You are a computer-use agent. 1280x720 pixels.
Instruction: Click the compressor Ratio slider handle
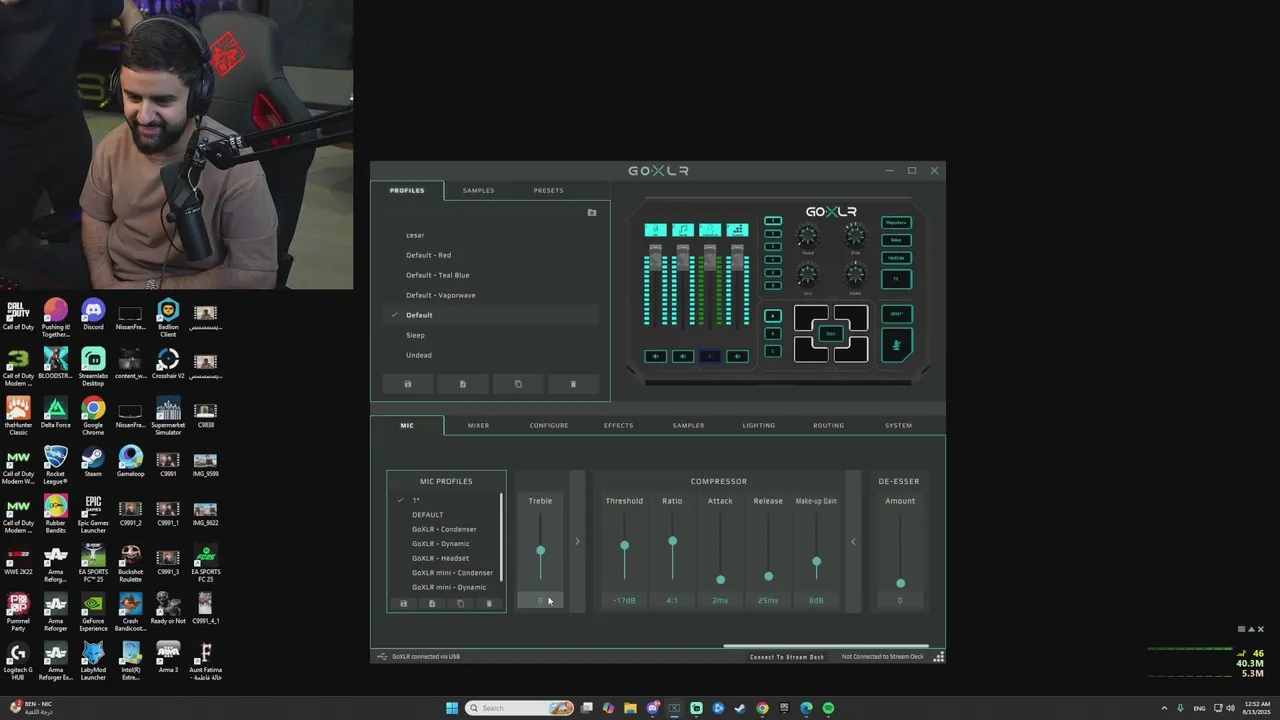pyautogui.click(x=672, y=541)
